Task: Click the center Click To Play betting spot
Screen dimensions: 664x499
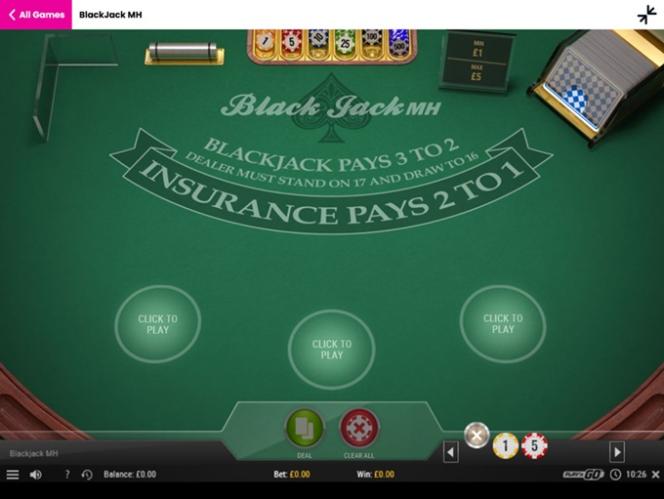Action: pos(332,349)
